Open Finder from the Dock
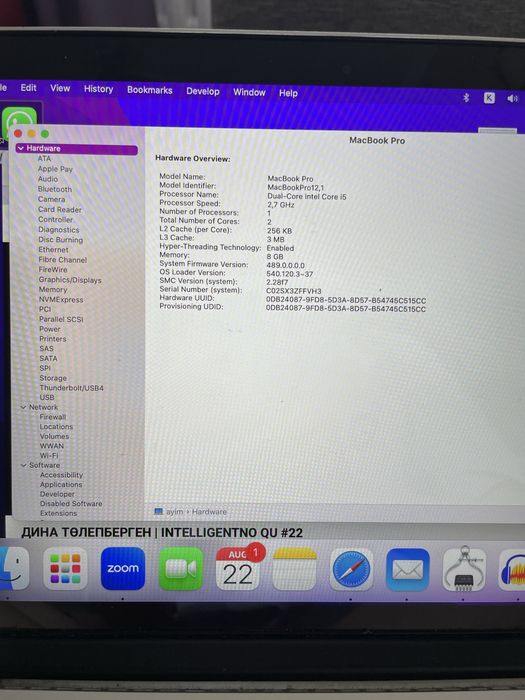This screenshot has width=525, height=700. pyautogui.click(x=13, y=568)
